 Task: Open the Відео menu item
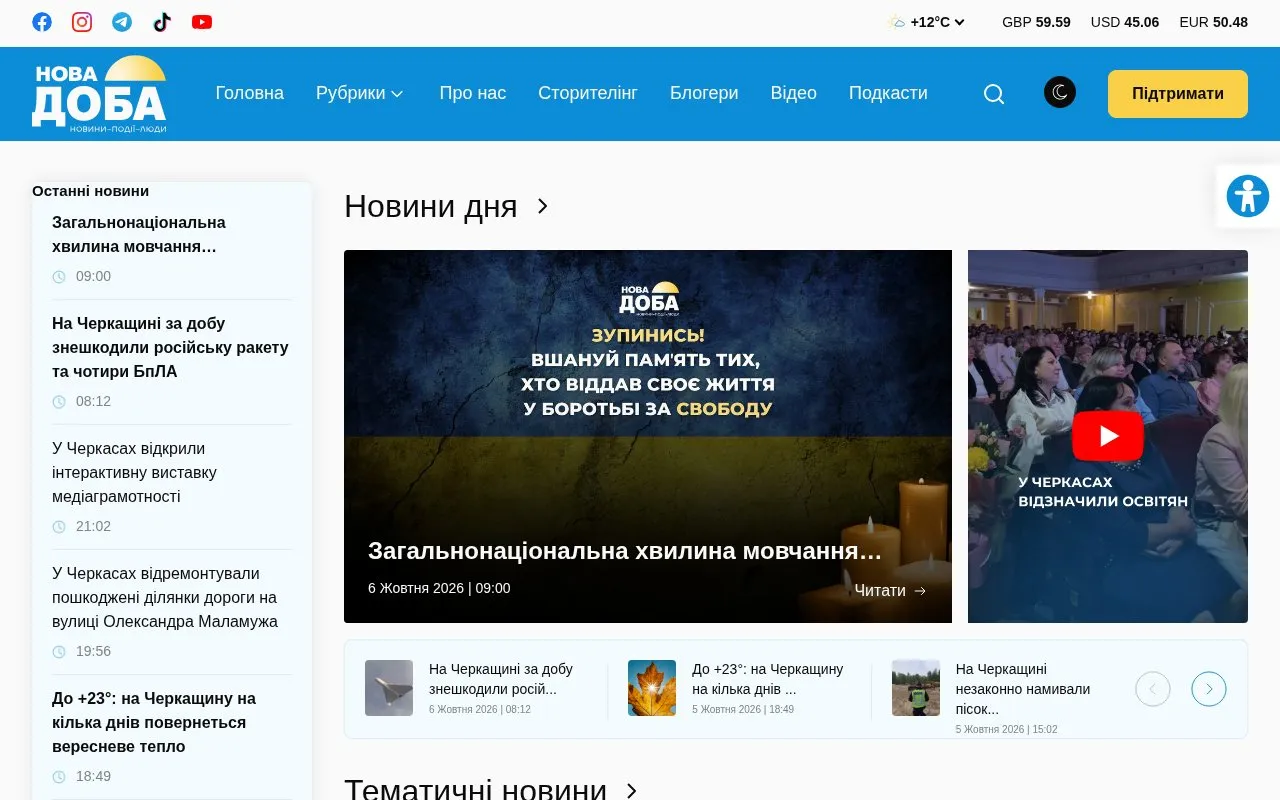(794, 93)
